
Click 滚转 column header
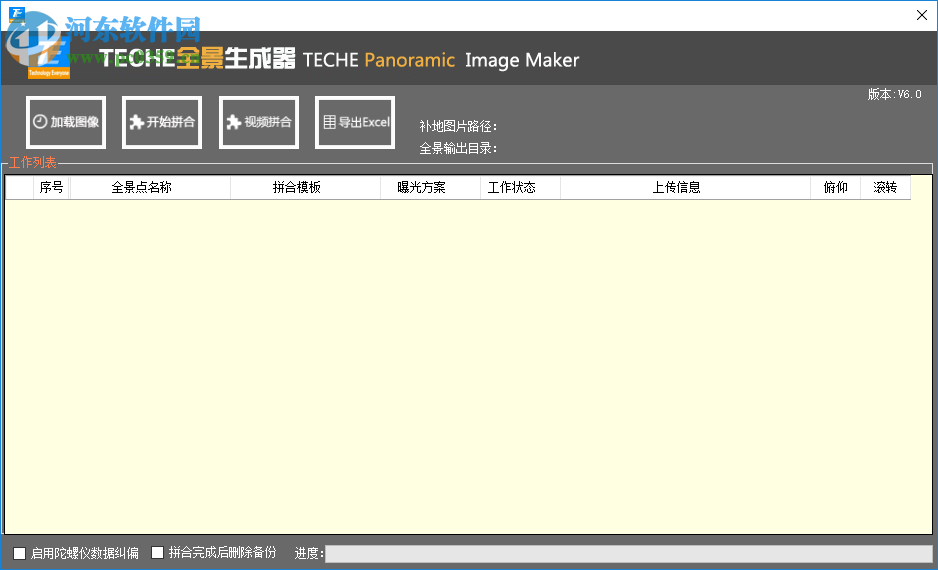[885, 187]
